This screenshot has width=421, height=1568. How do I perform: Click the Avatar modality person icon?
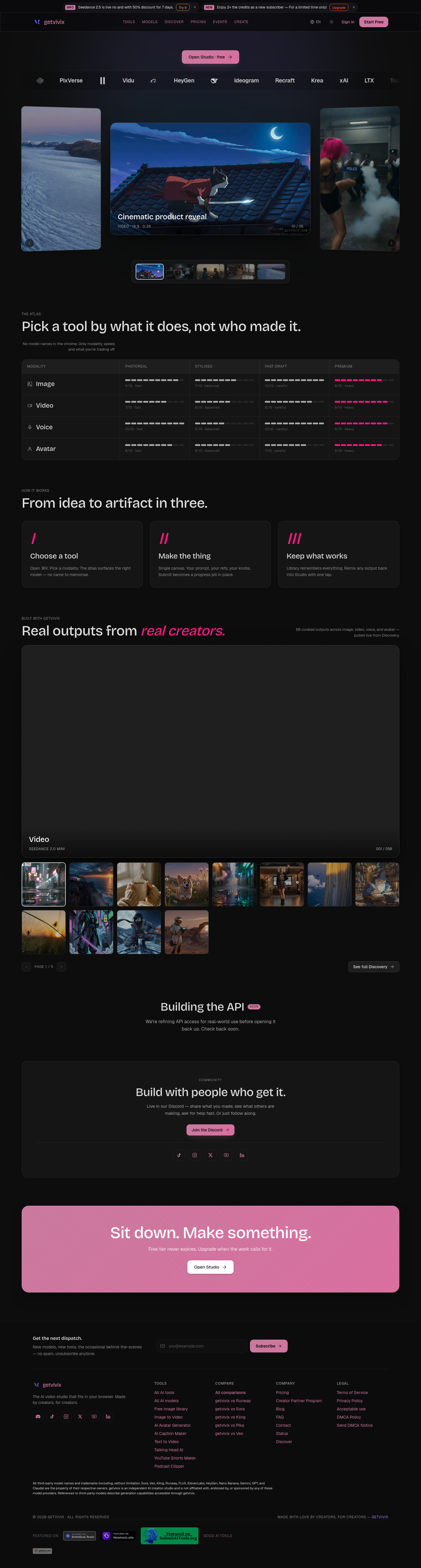[x=30, y=449]
